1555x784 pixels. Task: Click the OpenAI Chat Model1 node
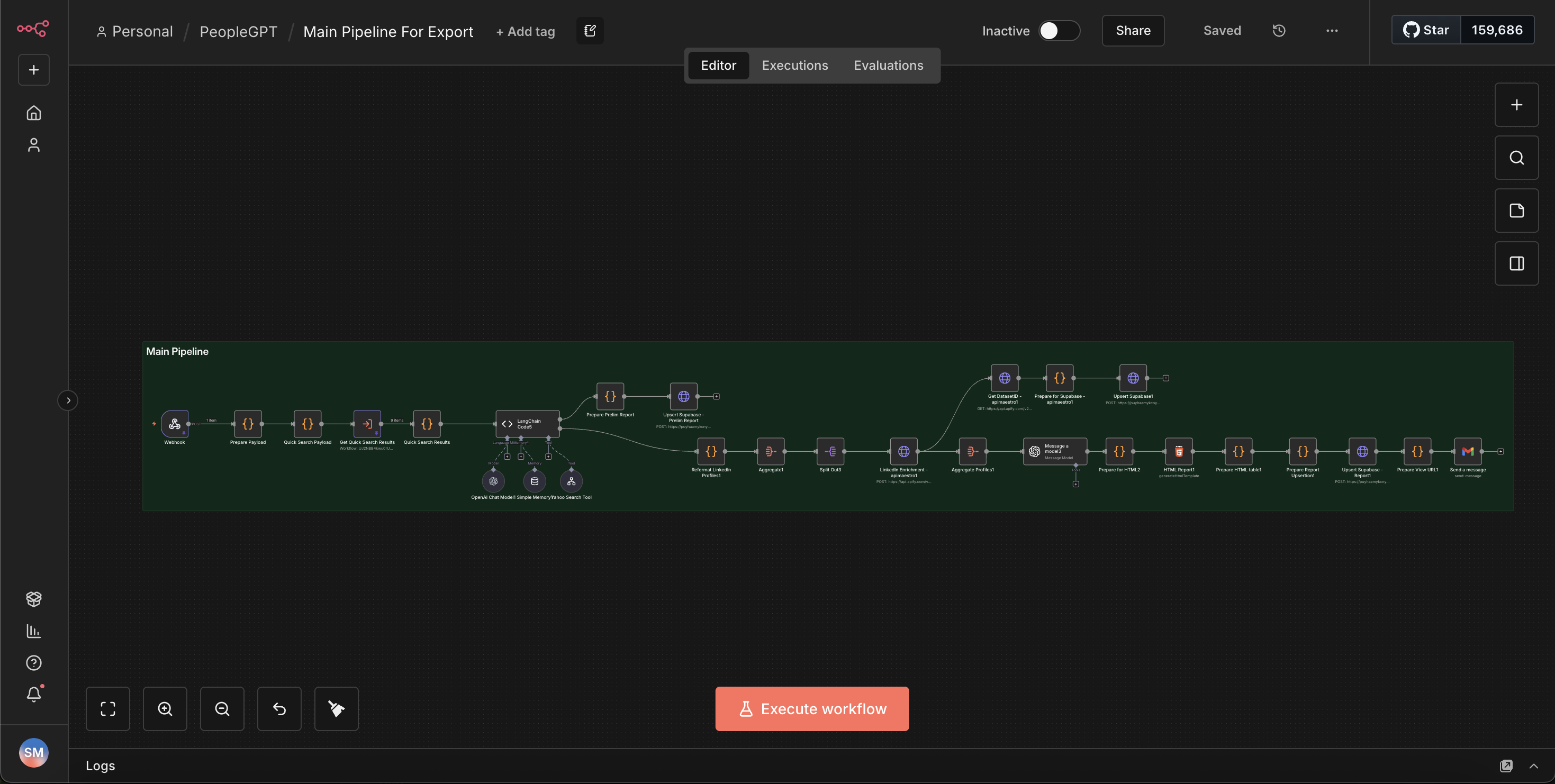[x=493, y=481]
